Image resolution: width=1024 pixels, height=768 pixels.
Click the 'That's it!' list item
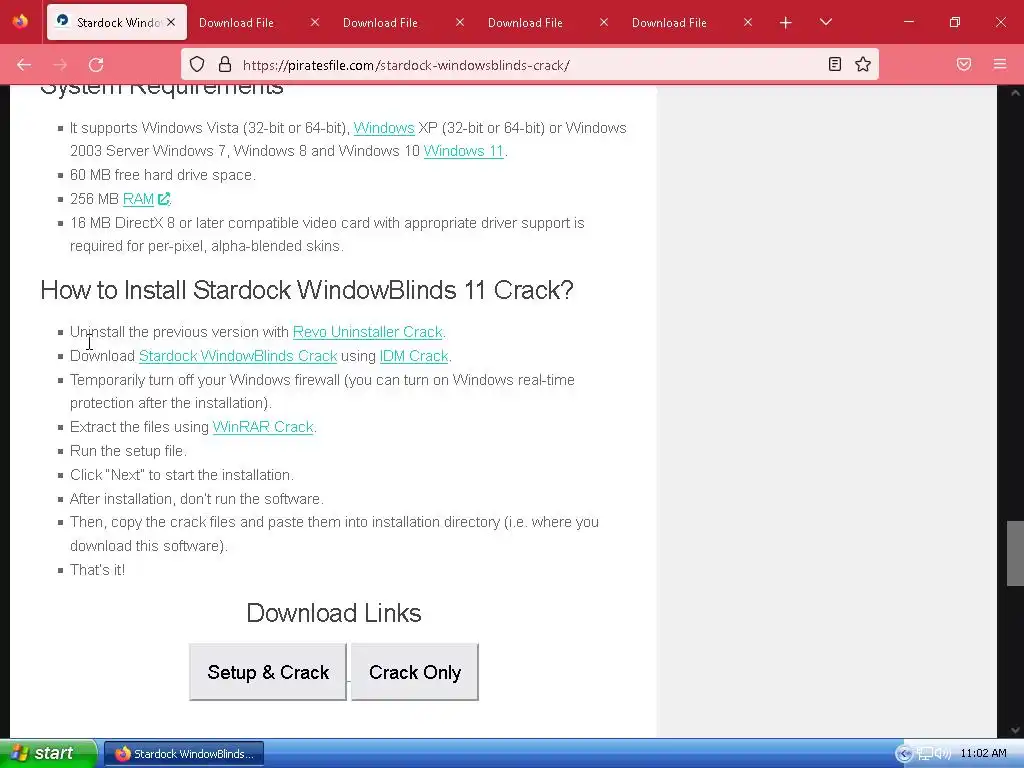coord(97,569)
